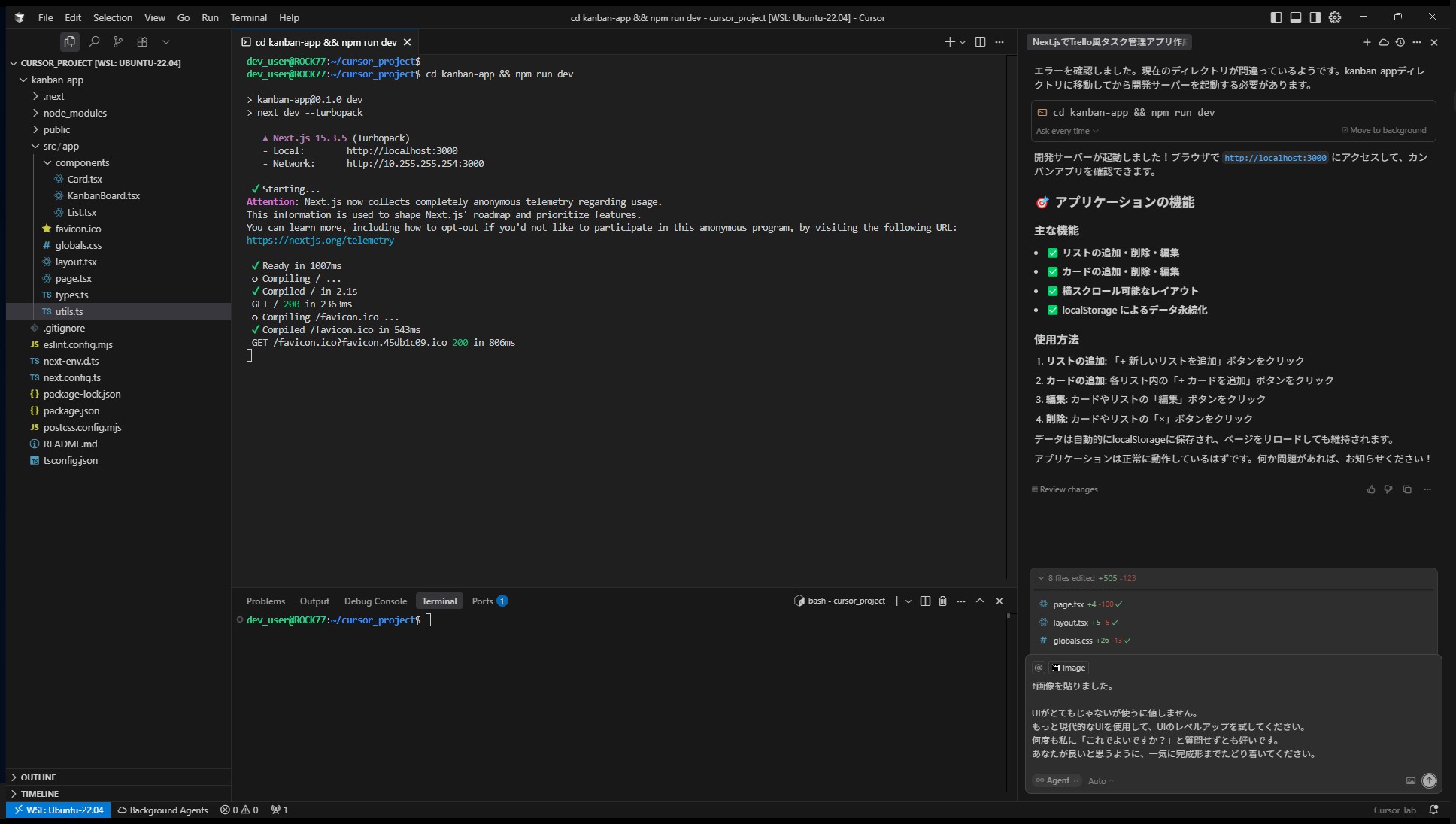The image size is (1456, 824).
Task: Open the Terminal menu
Action: (x=248, y=17)
